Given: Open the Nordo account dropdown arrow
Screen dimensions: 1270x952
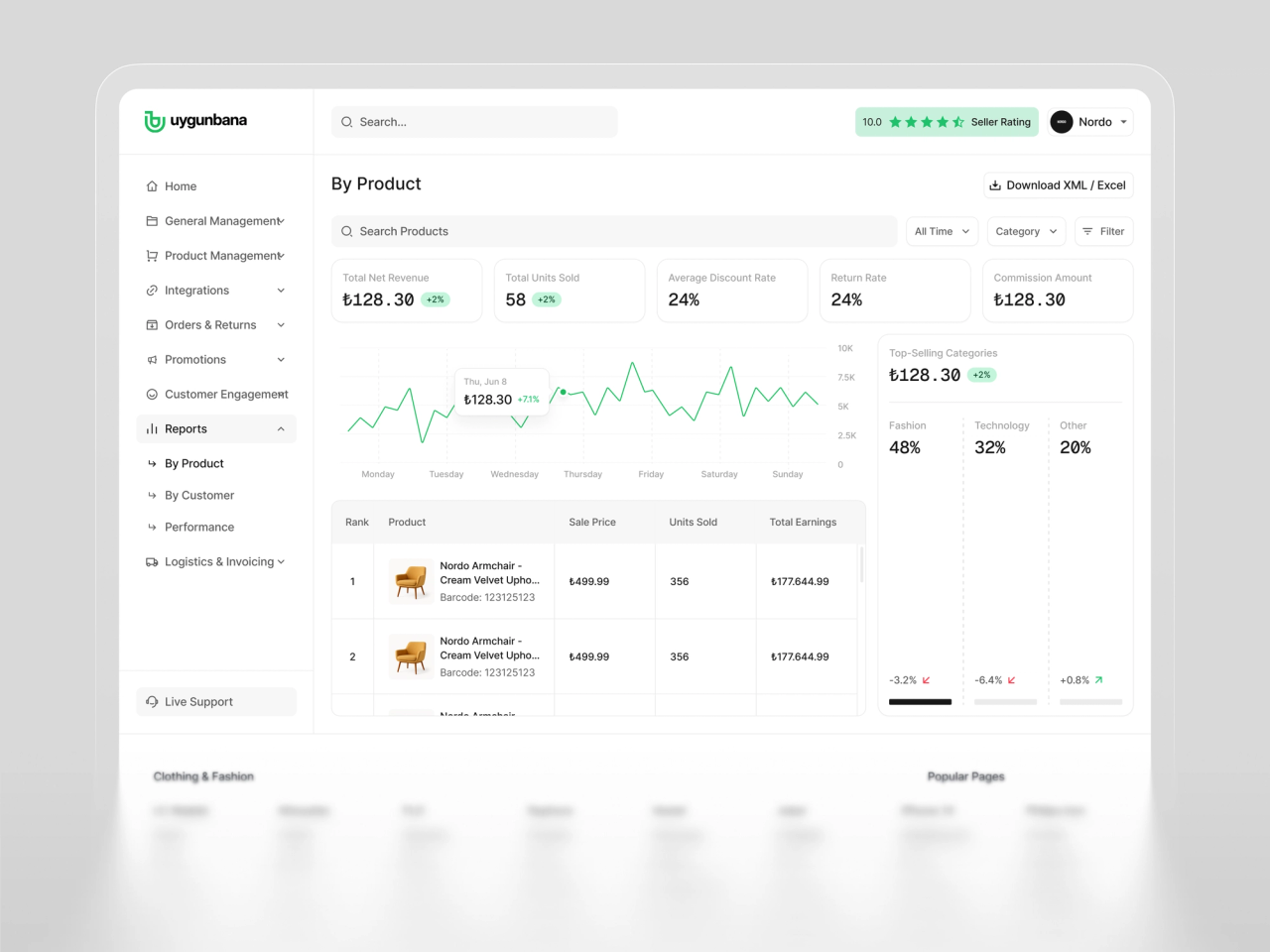Looking at the screenshot, I should 1124,122.
